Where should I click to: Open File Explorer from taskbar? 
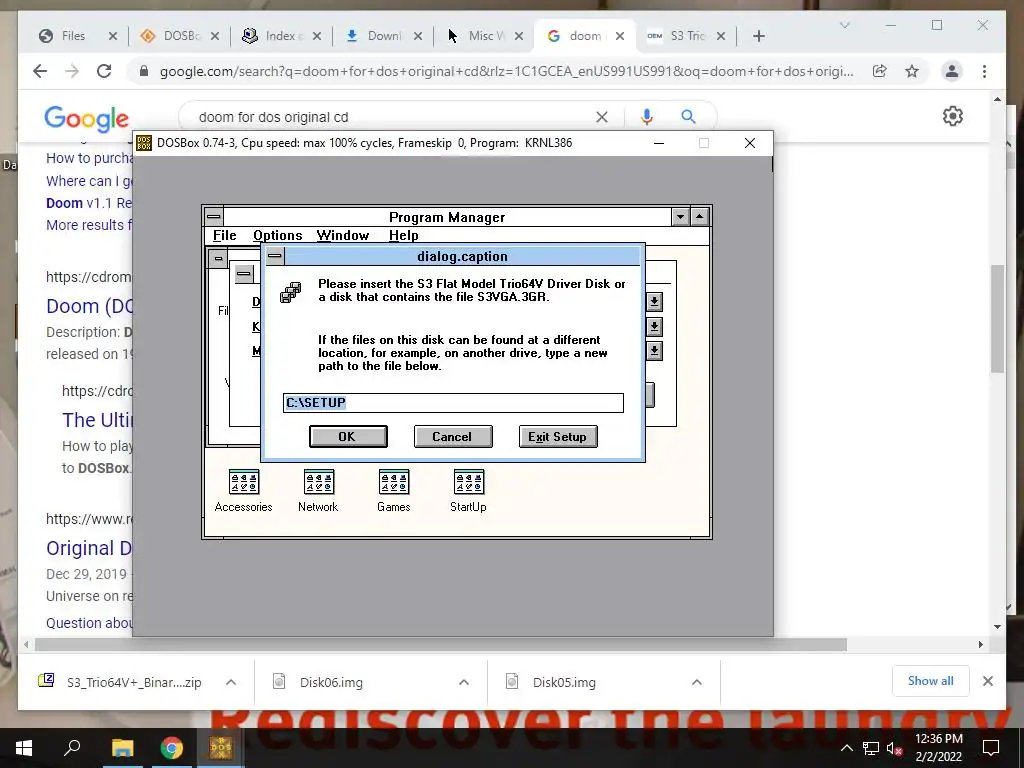[122, 748]
